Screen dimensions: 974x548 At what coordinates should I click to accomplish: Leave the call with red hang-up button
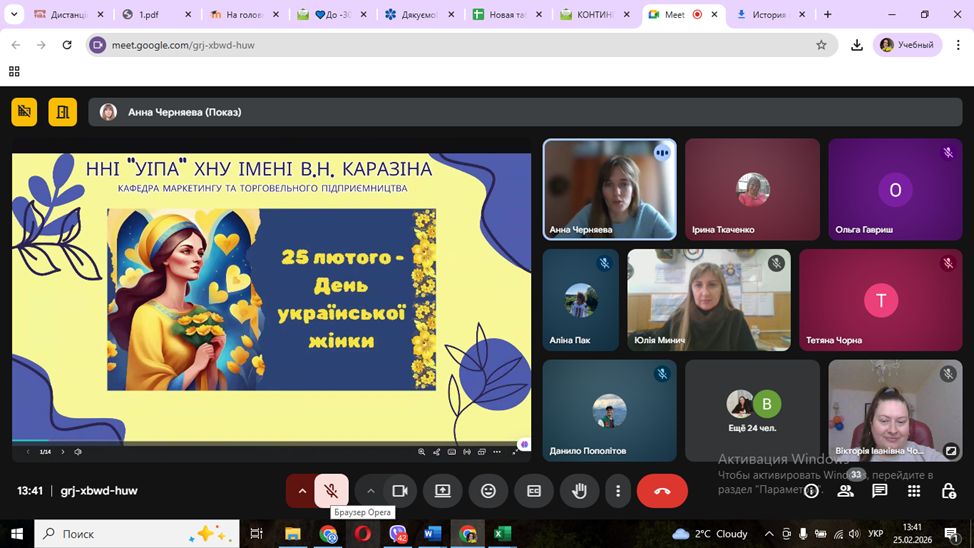(x=661, y=491)
